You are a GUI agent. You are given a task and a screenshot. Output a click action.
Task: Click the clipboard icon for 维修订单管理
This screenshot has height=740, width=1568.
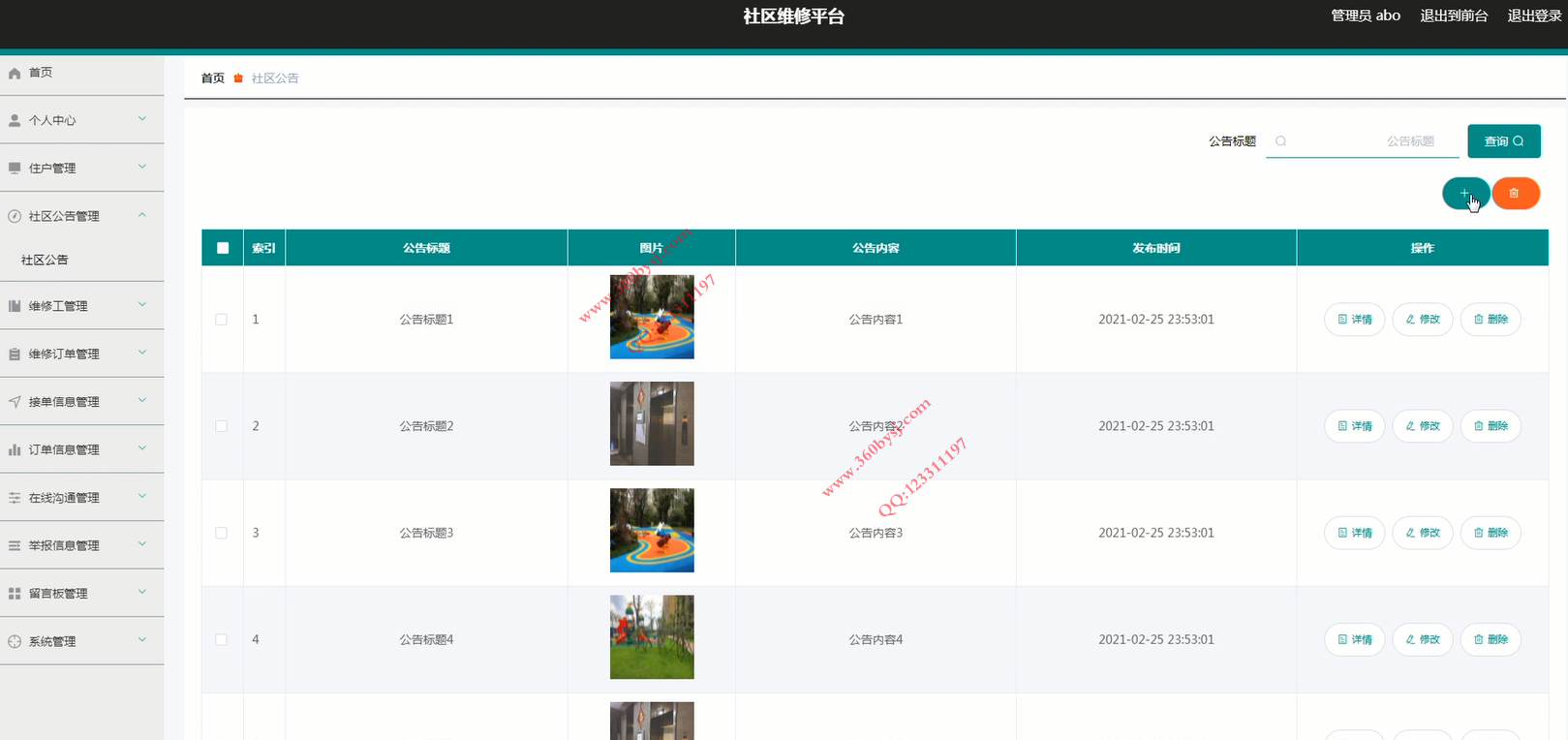pyautogui.click(x=15, y=355)
